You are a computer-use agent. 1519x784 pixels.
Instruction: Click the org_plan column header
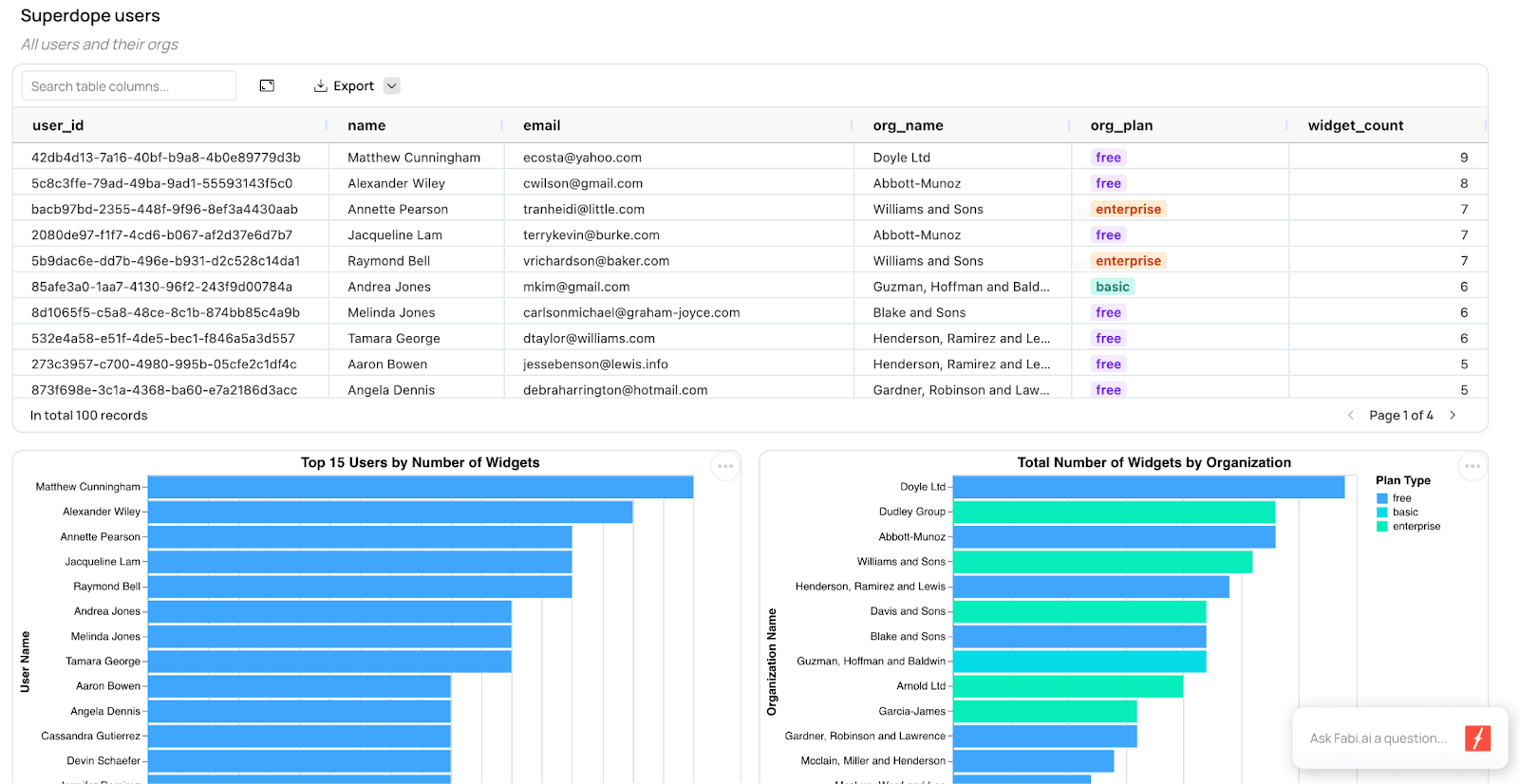click(x=1121, y=125)
